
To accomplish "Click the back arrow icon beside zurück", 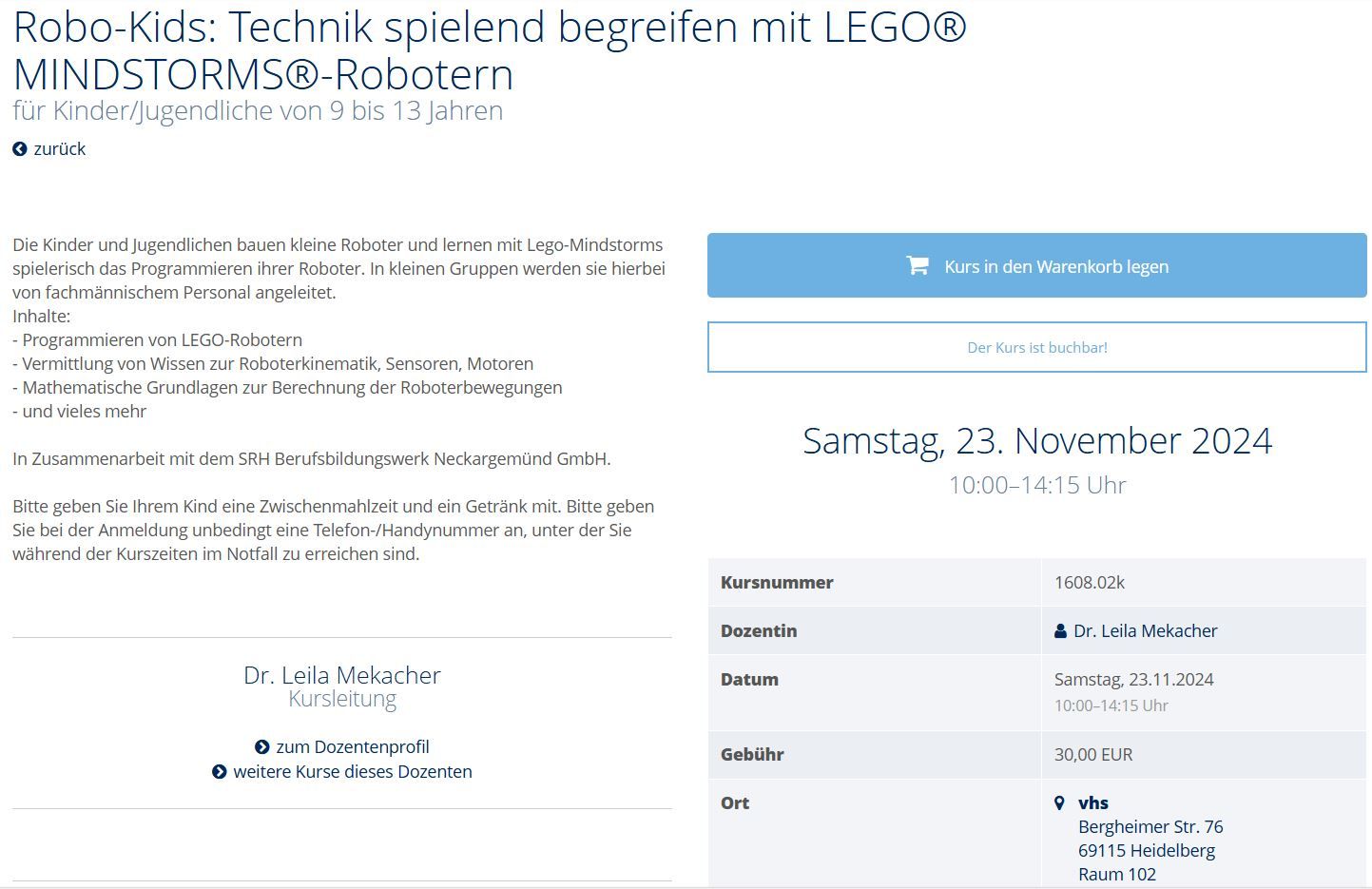I will tap(20, 149).
